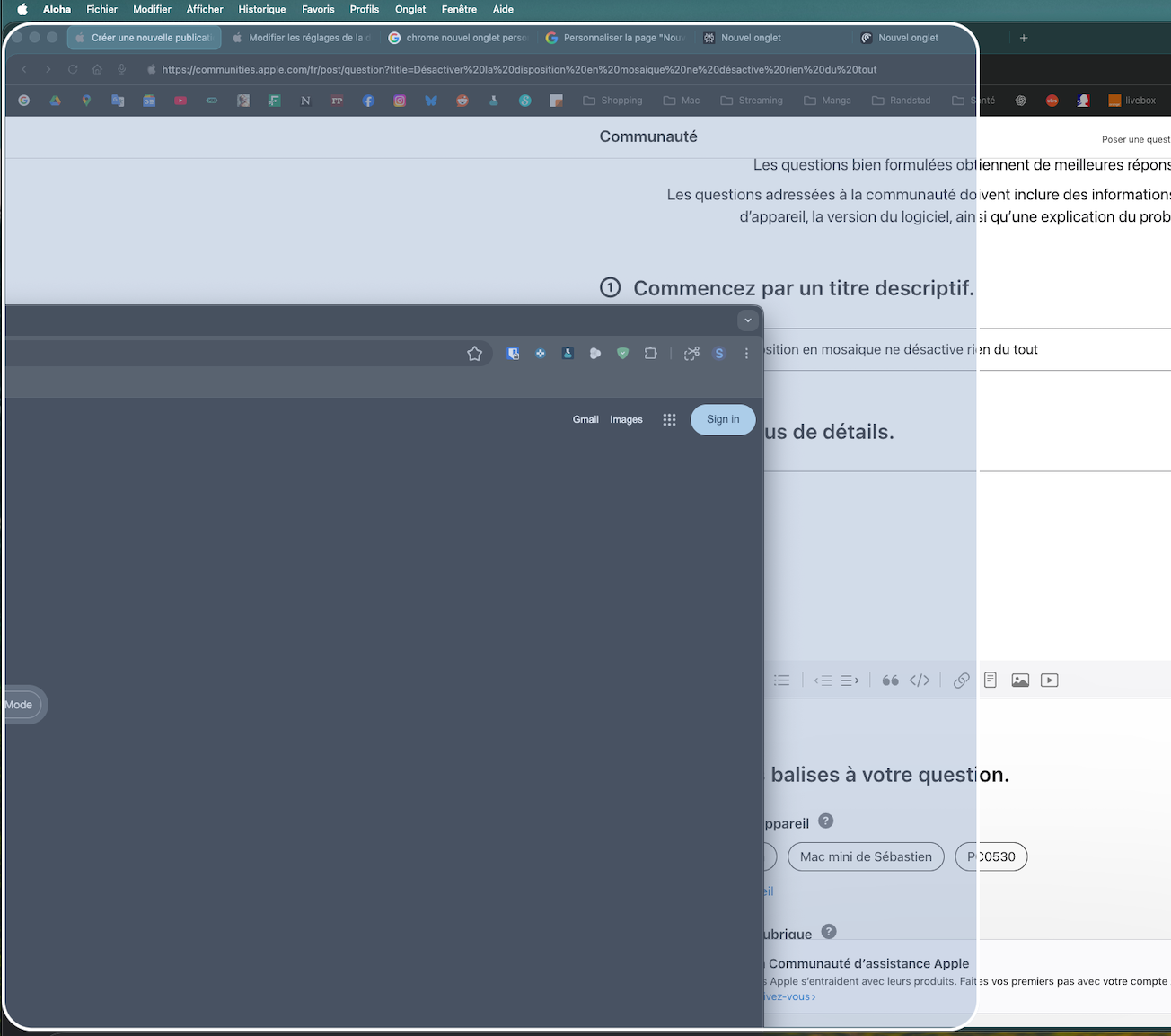Viewport: 1171px width, 1036px height.
Task: Insert an image in the editor
Action: (1020, 680)
